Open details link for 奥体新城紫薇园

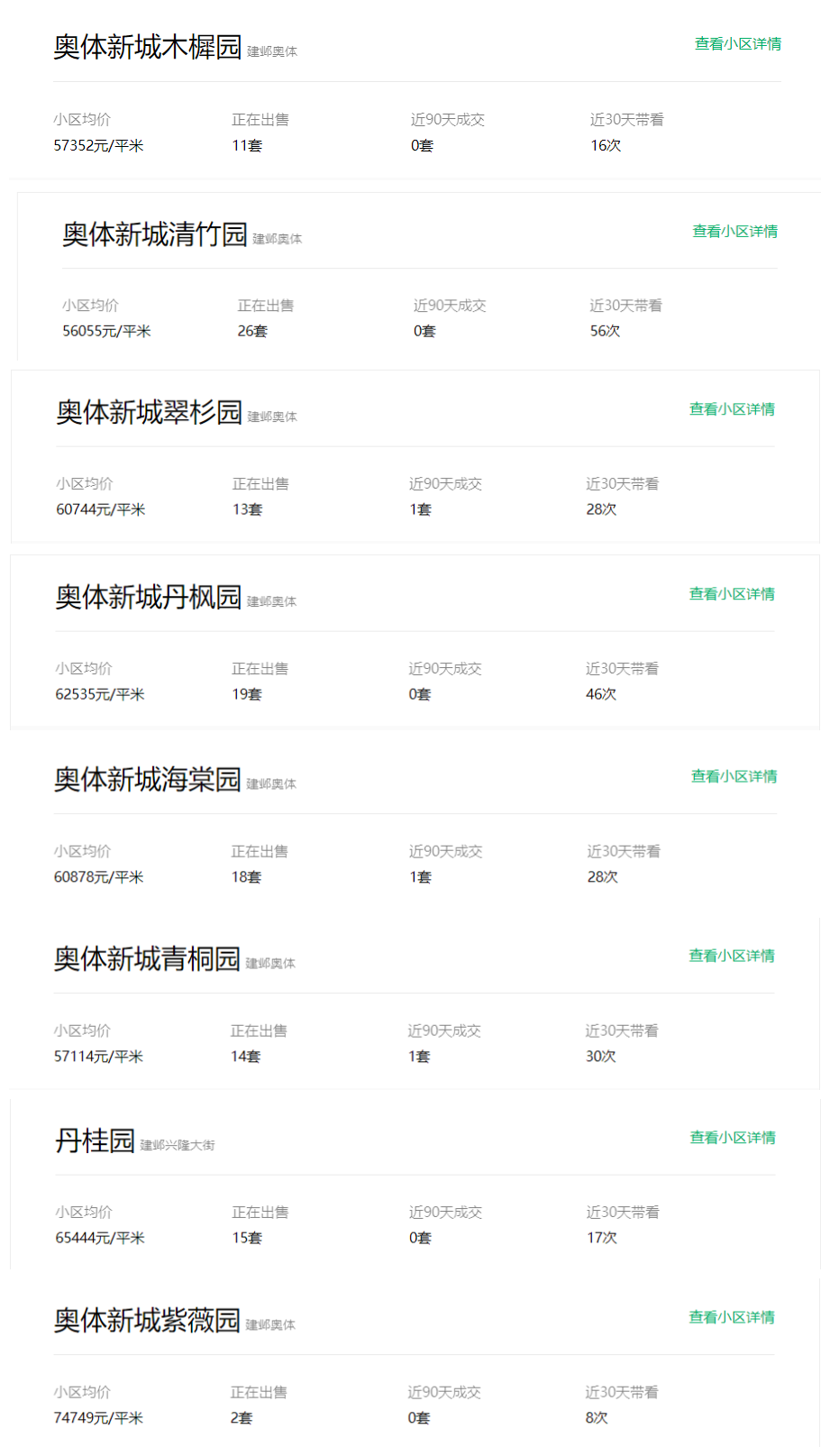pos(732,1318)
